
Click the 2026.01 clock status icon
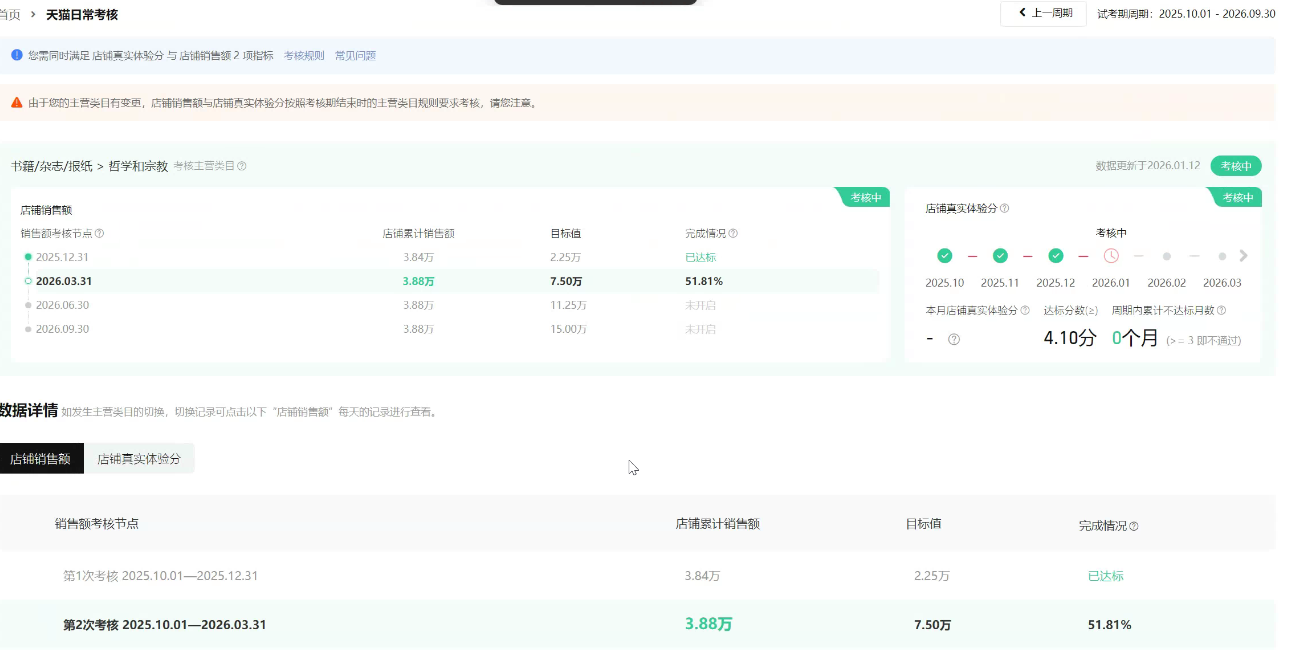coord(1111,256)
